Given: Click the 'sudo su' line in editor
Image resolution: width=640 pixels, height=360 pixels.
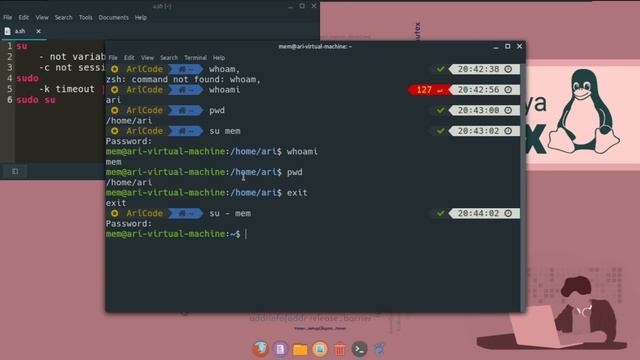Looking at the screenshot, I should click(36, 100).
